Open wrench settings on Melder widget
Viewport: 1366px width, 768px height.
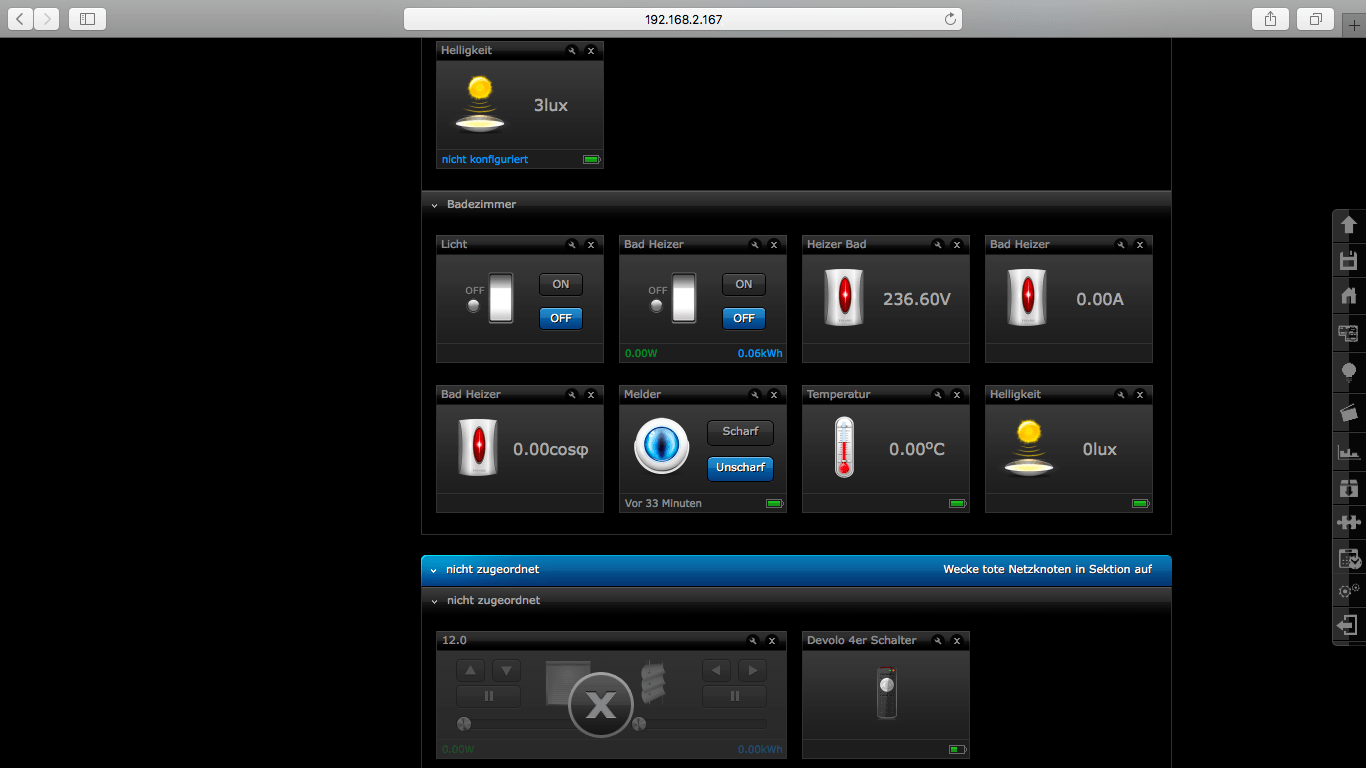754,395
